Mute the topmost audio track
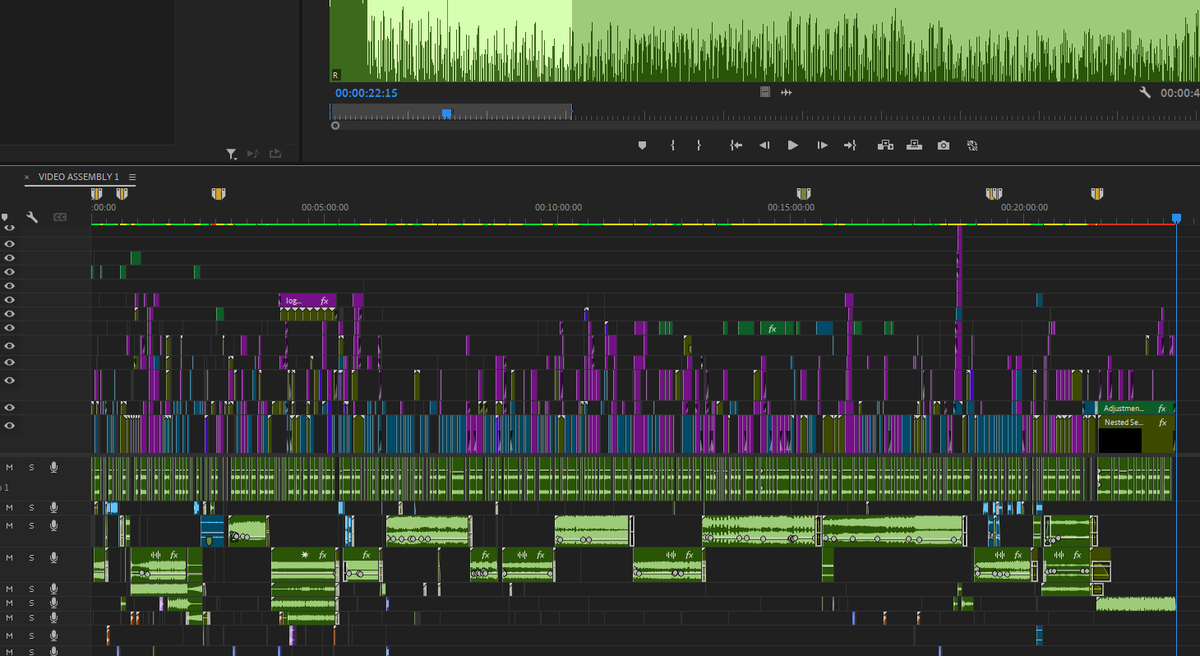This screenshot has width=1200, height=656. click(x=10, y=467)
